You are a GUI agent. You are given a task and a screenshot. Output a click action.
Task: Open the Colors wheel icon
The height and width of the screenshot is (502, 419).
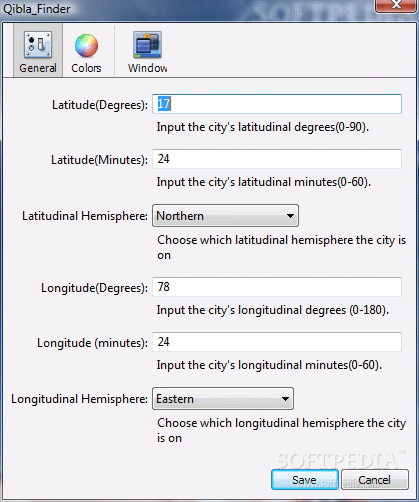click(x=86, y=53)
